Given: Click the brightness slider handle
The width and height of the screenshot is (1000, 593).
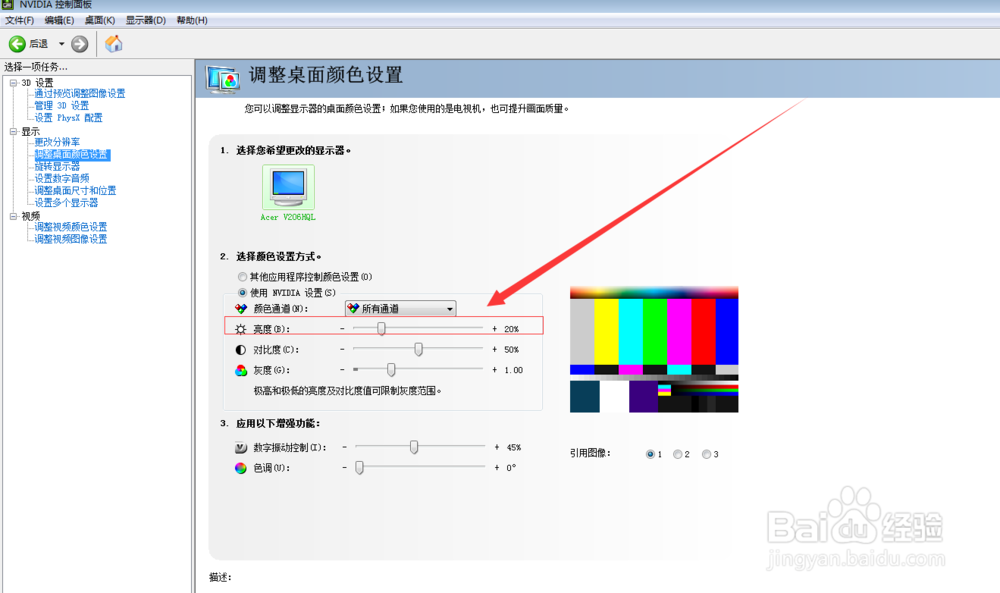Looking at the screenshot, I should 381,328.
